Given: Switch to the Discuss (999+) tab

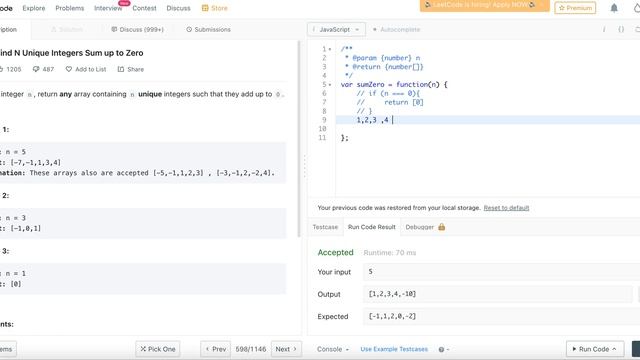Looking at the screenshot, I should (138, 29).
